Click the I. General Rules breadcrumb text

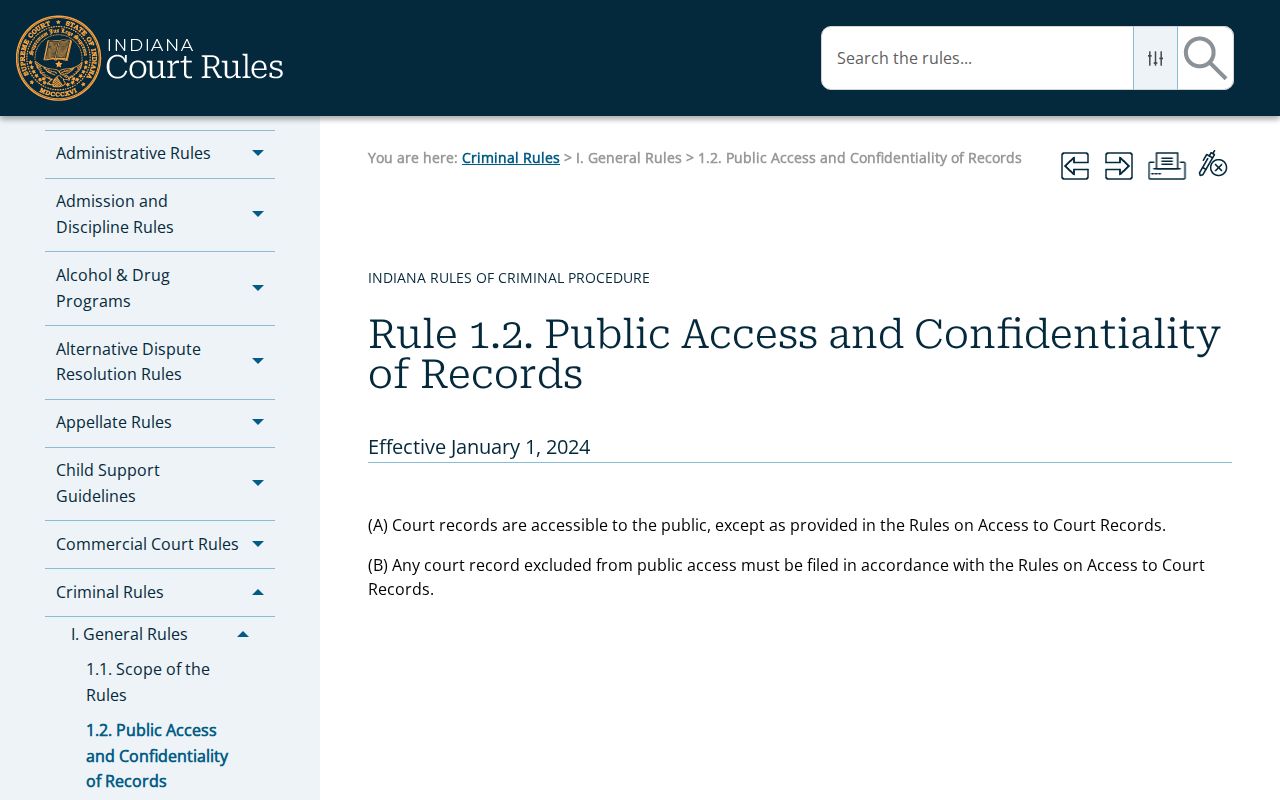pos(628,158)
